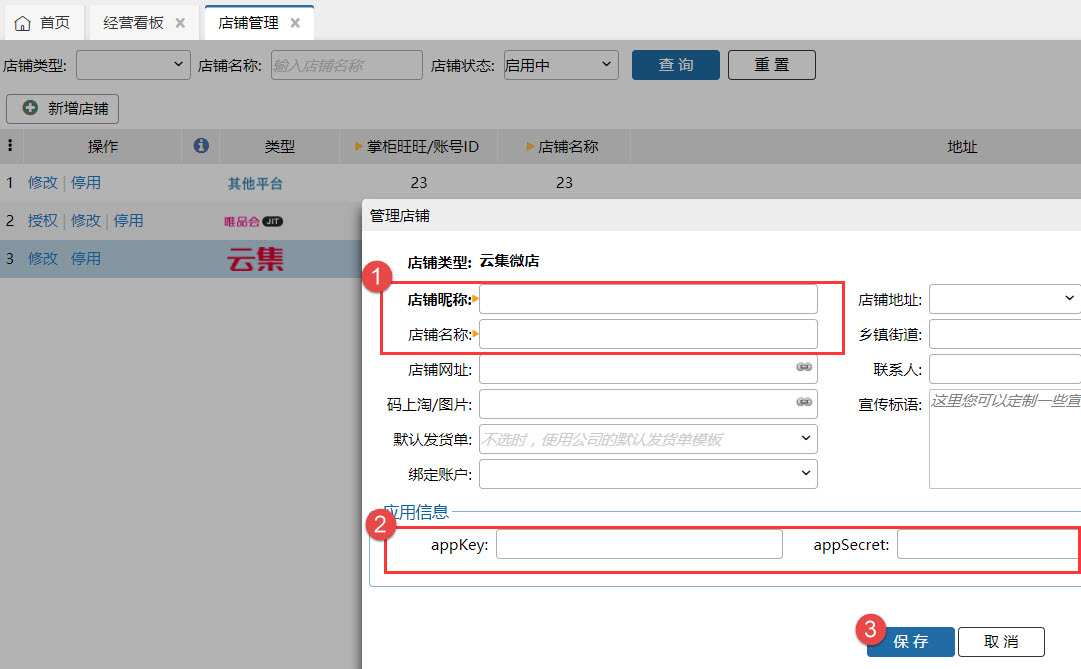Screen dimensions: 1081x669
Task: Focus the 店铺昵称 input field
Action: pyautogui.click(x=648, y=299)
